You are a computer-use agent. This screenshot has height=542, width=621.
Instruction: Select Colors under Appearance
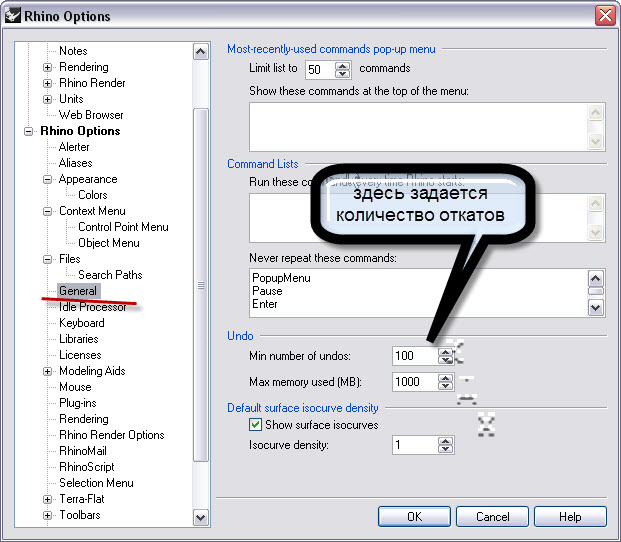(93, 195)
